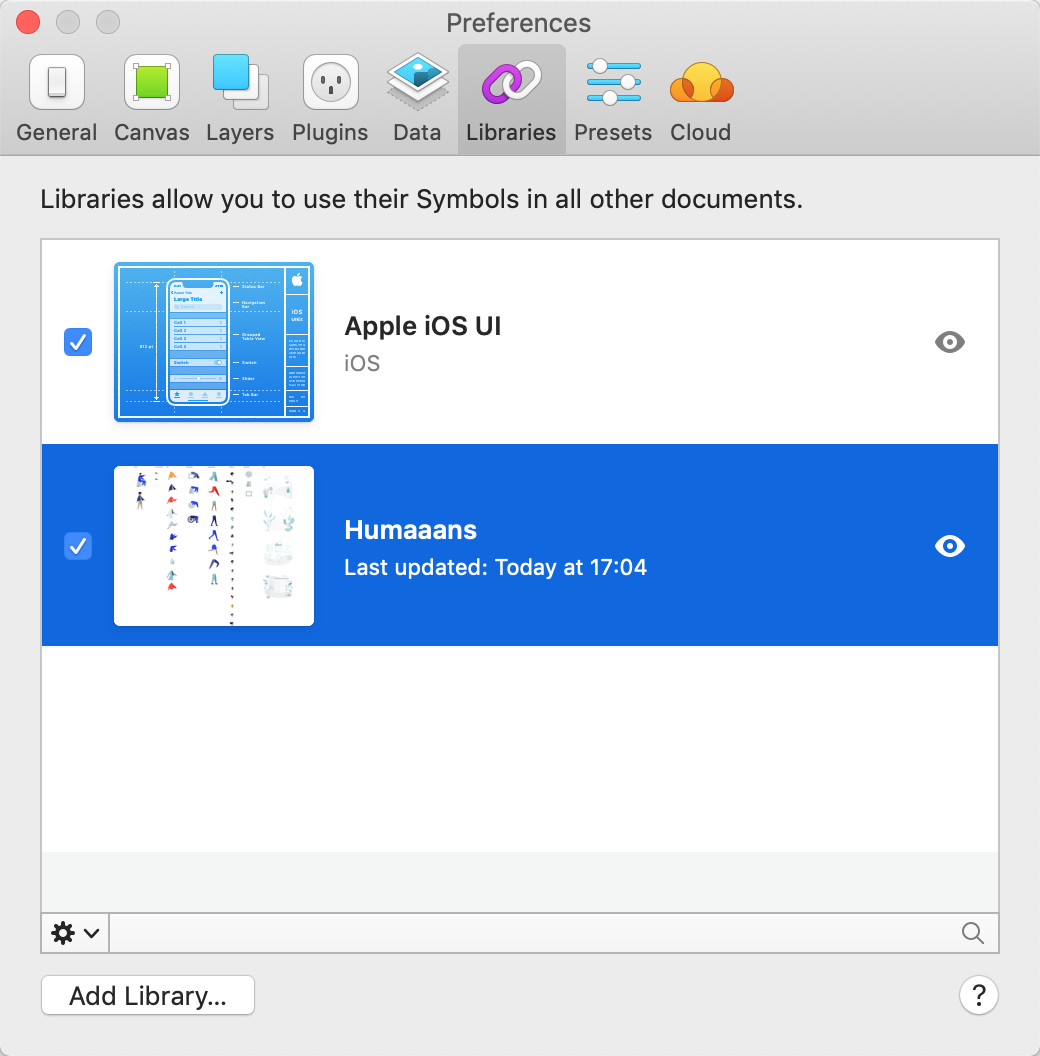Select the Apple iOS UI thumbnail

[x=214, y=342]
